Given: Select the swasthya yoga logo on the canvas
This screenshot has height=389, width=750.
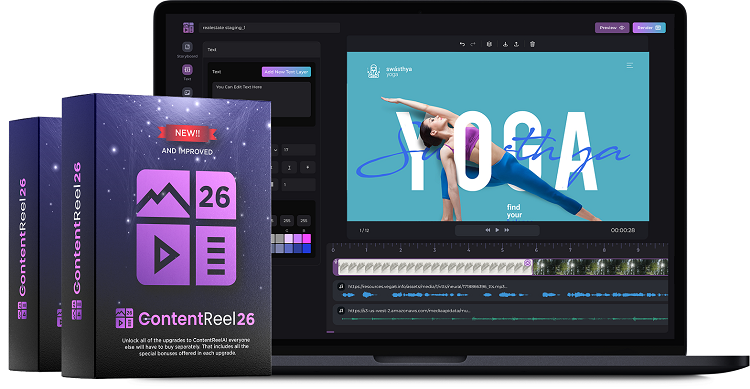Looking at the screenshot, I should pos(389,72).
